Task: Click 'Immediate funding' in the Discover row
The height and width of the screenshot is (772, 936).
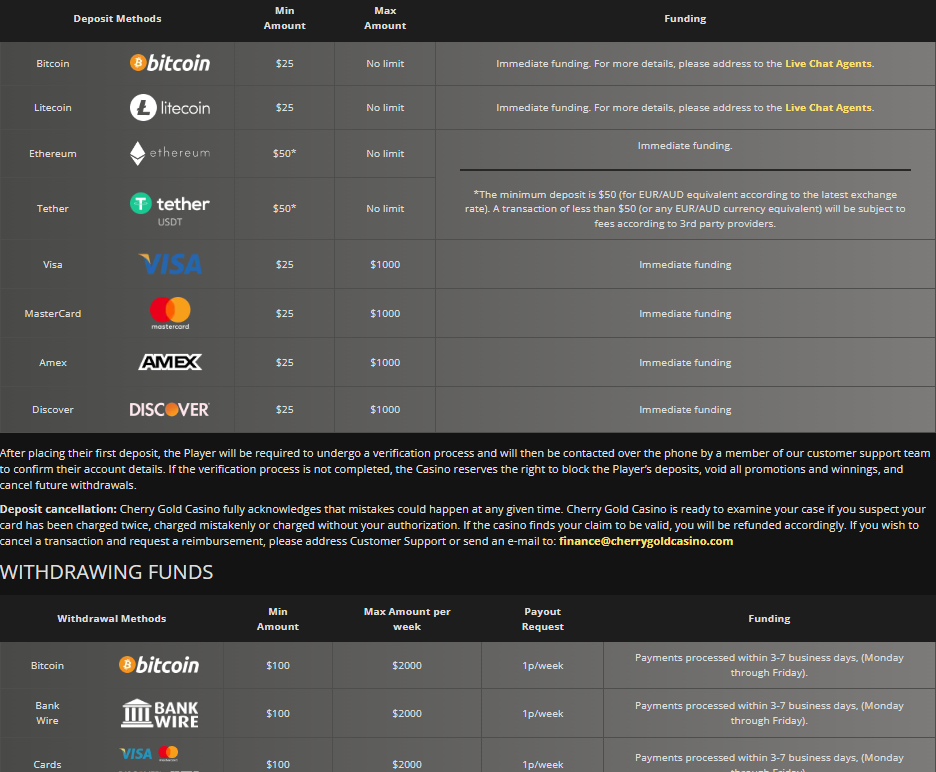Action: [x=685, y=410]
